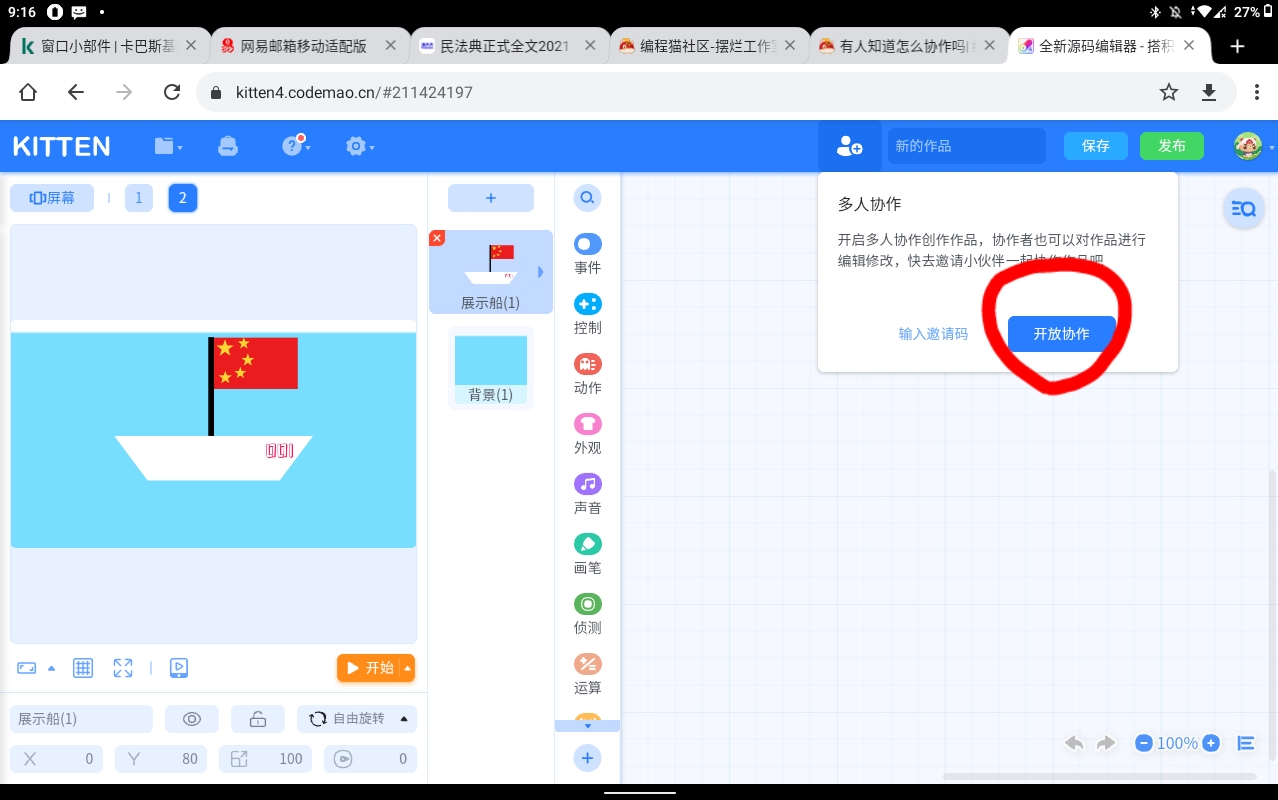Click the multi-user collaboration icon

pos(849,146)
